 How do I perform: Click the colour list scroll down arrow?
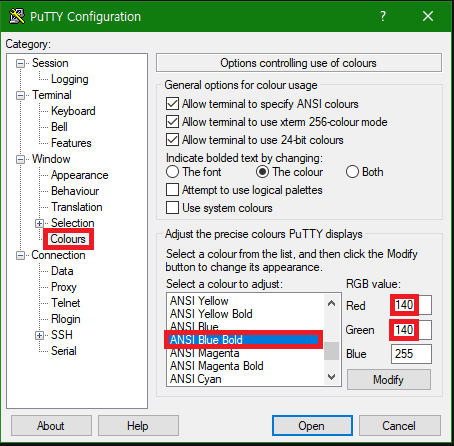(331, 377)
